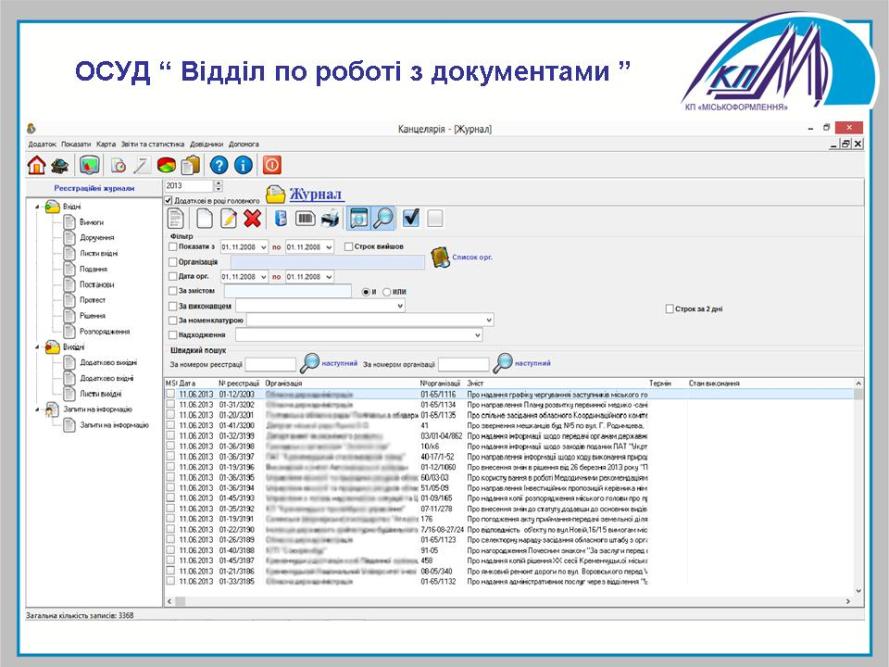
Task: Open the blue question mark help icon
Action: tap(218, 165)
